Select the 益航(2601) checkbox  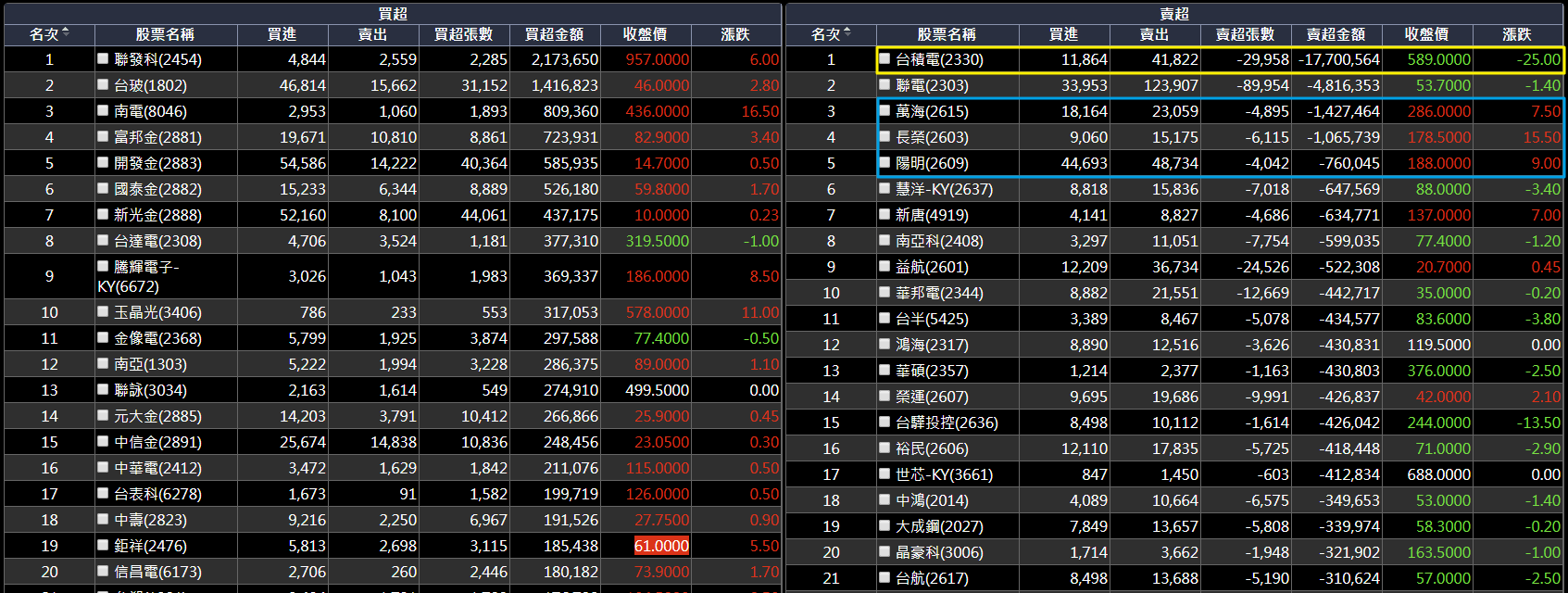click(x=884, y=266)
